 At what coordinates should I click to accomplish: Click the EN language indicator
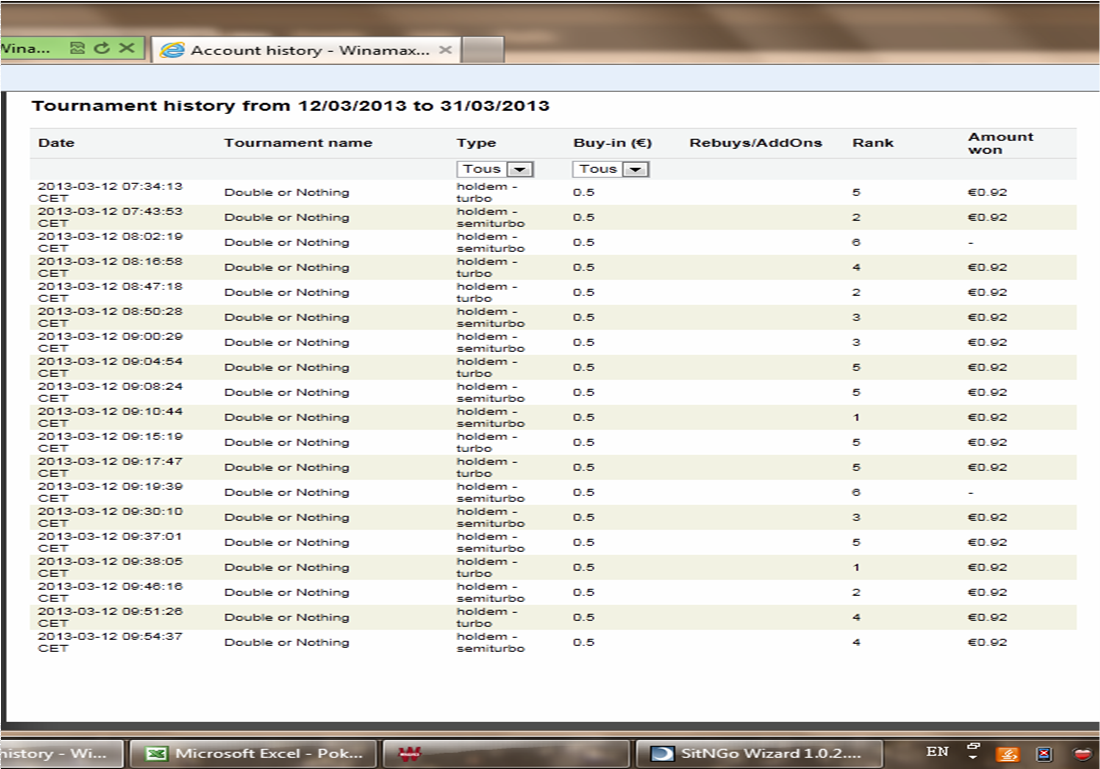[x=937, y=751]
